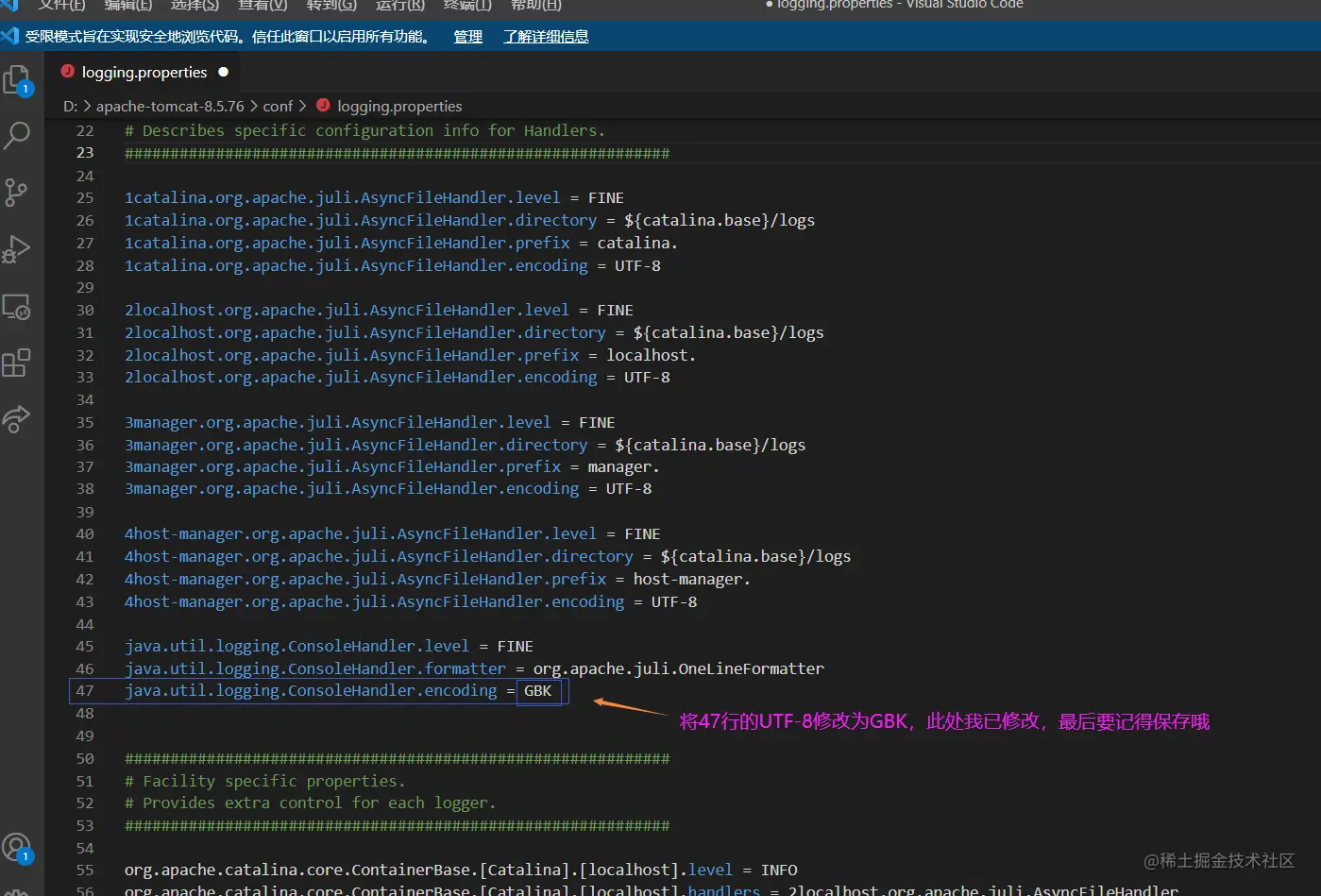Click INFO value on line 55
Viewport: 1321px width, 896px height.
pyautogui.click(x=779, y=871)
